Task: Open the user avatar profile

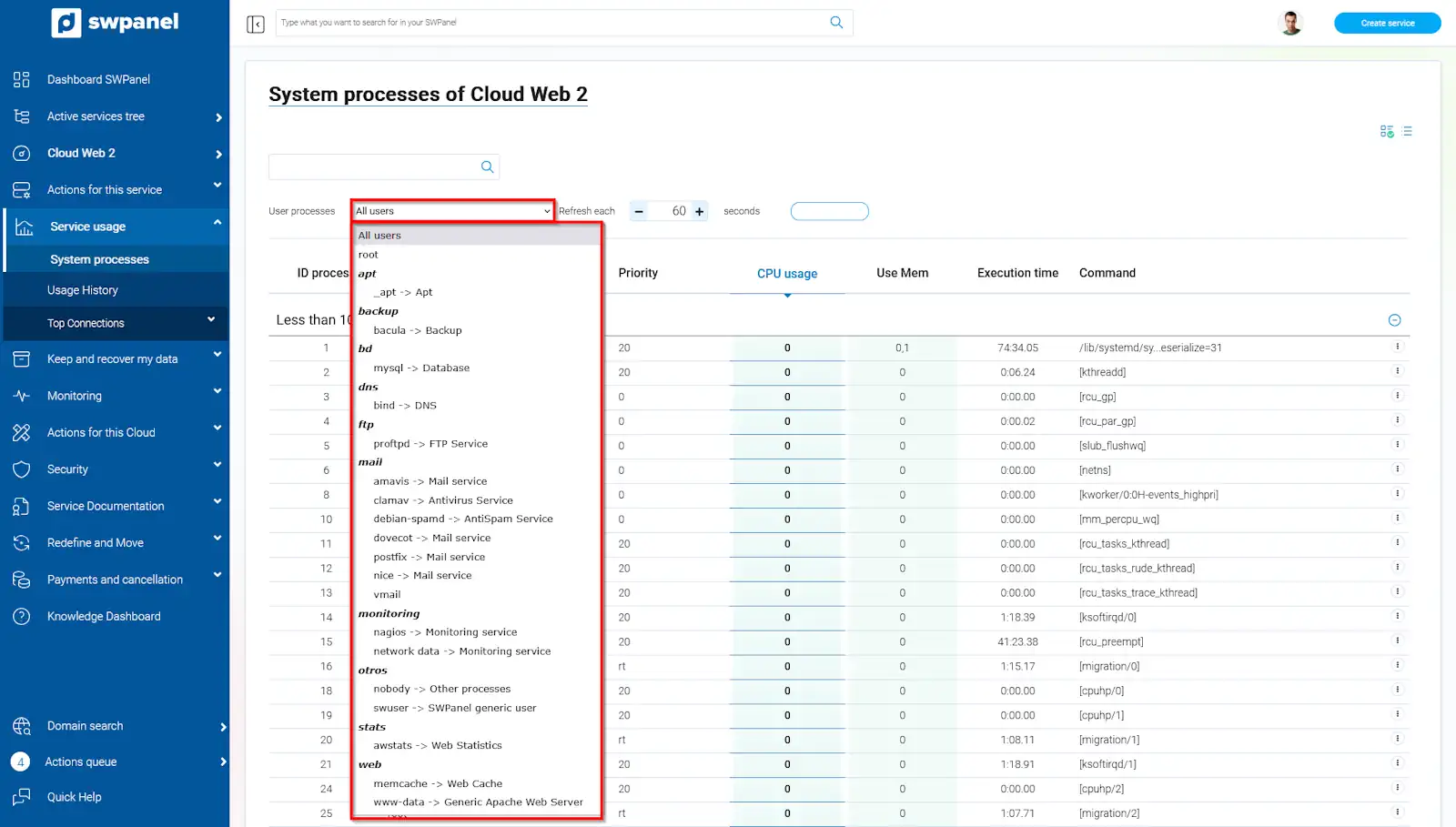Action: click(x=1290, y=23)
